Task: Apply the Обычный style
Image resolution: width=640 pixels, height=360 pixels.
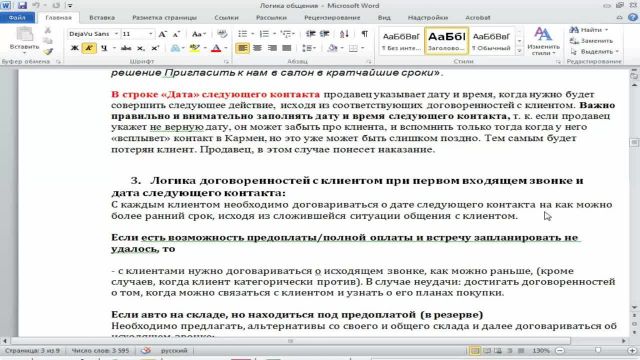Action: 491,41
